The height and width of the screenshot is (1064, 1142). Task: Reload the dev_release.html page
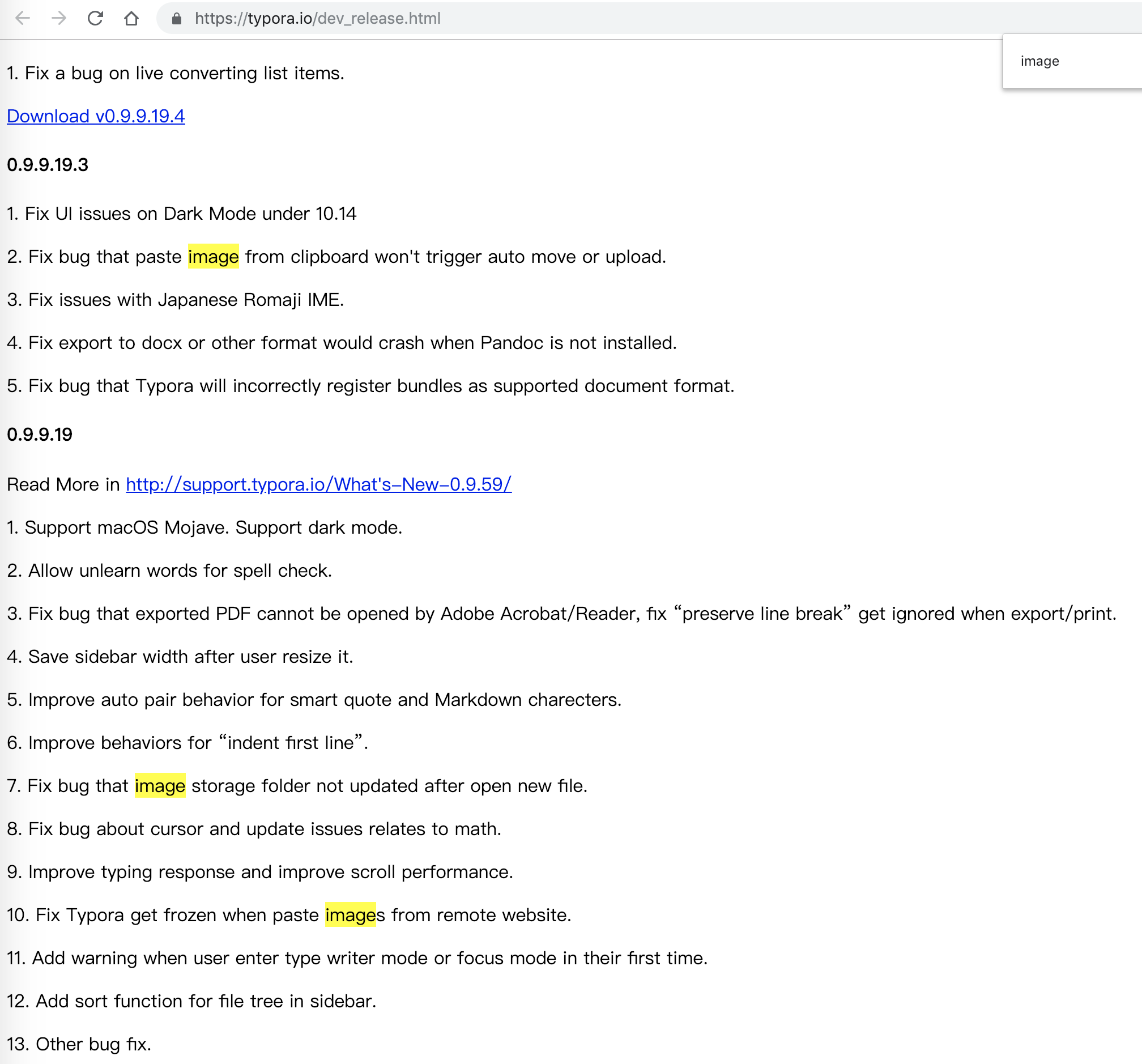coord(95,18)
